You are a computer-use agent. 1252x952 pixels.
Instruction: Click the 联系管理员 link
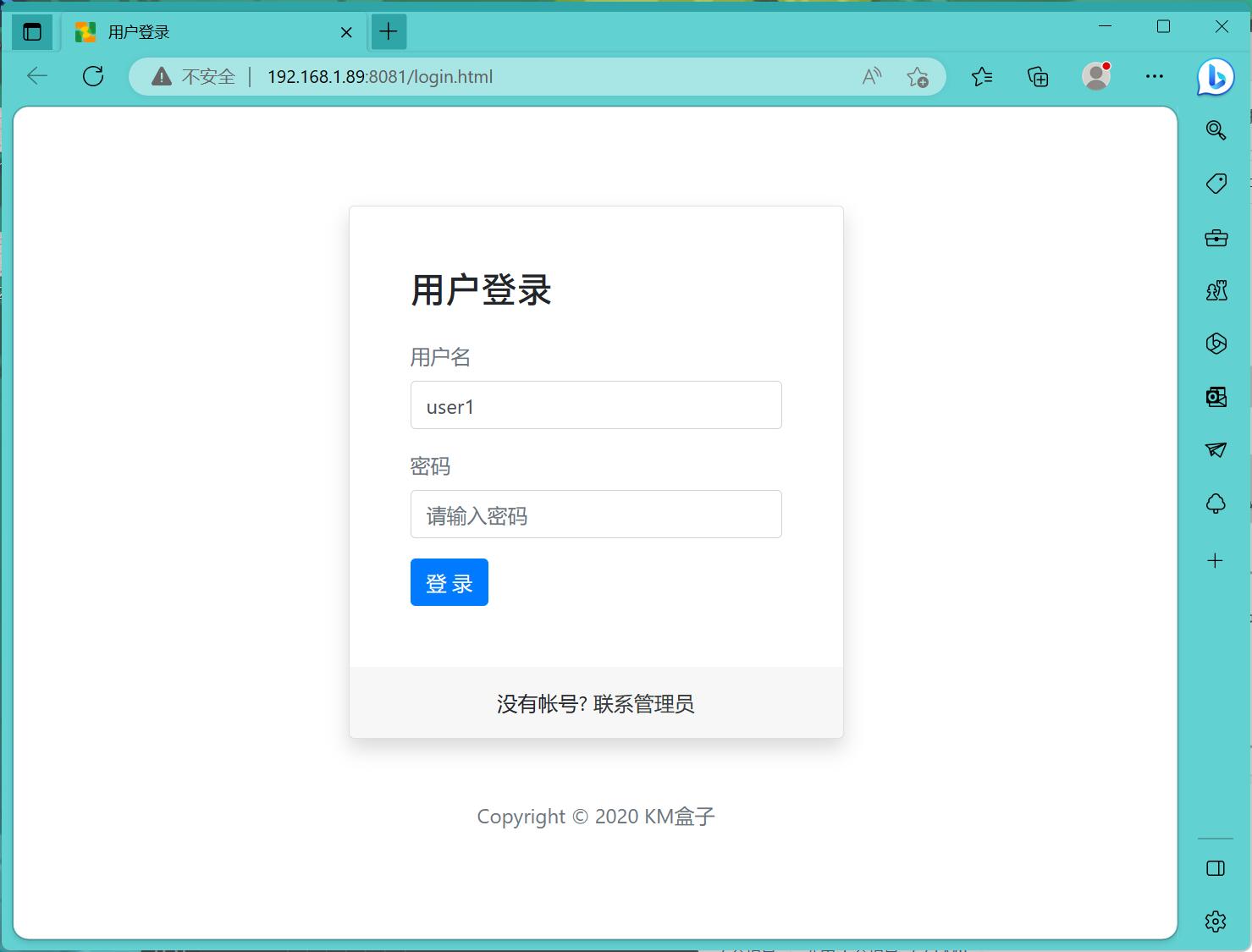[x=643, y=704]
